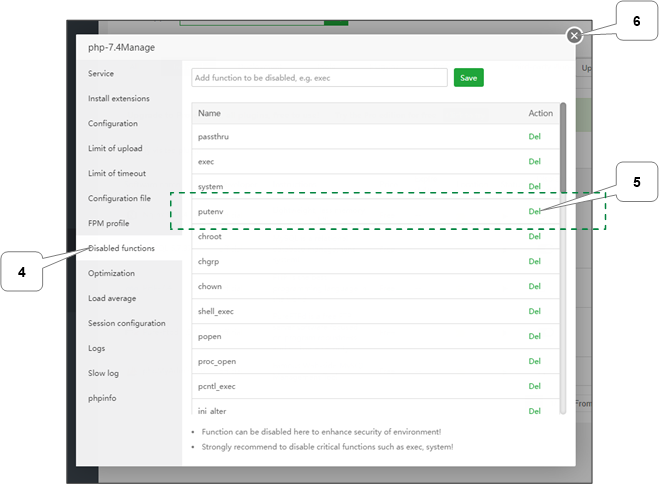Delete the popen function entry

534,336
